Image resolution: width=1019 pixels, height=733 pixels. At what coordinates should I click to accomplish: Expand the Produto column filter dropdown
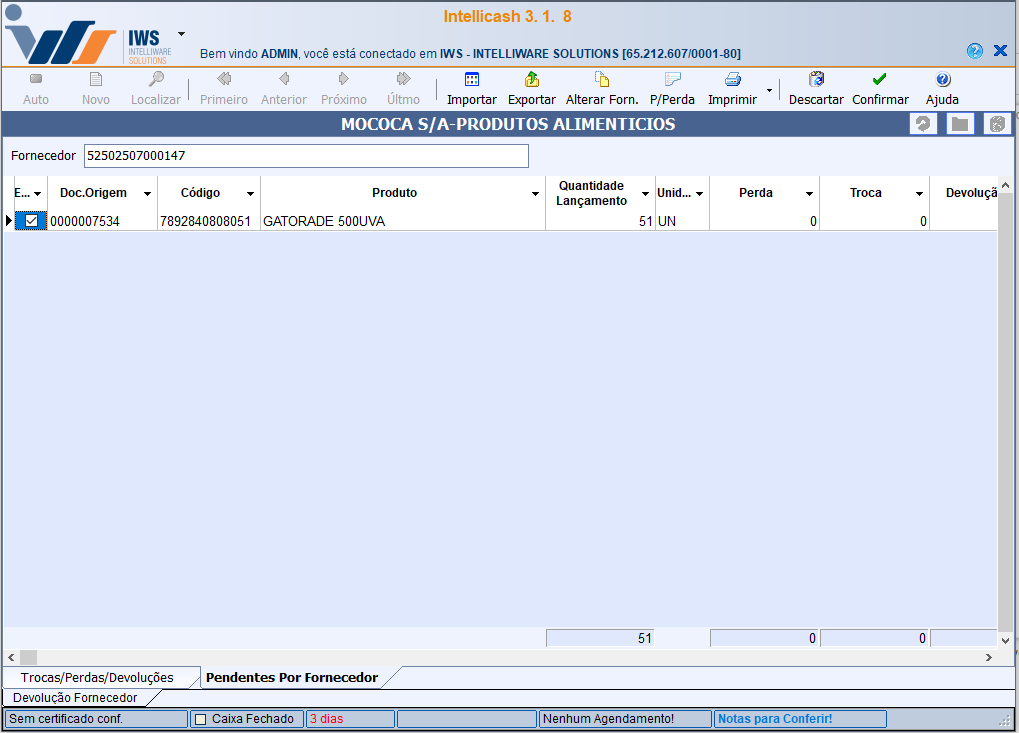537,194
